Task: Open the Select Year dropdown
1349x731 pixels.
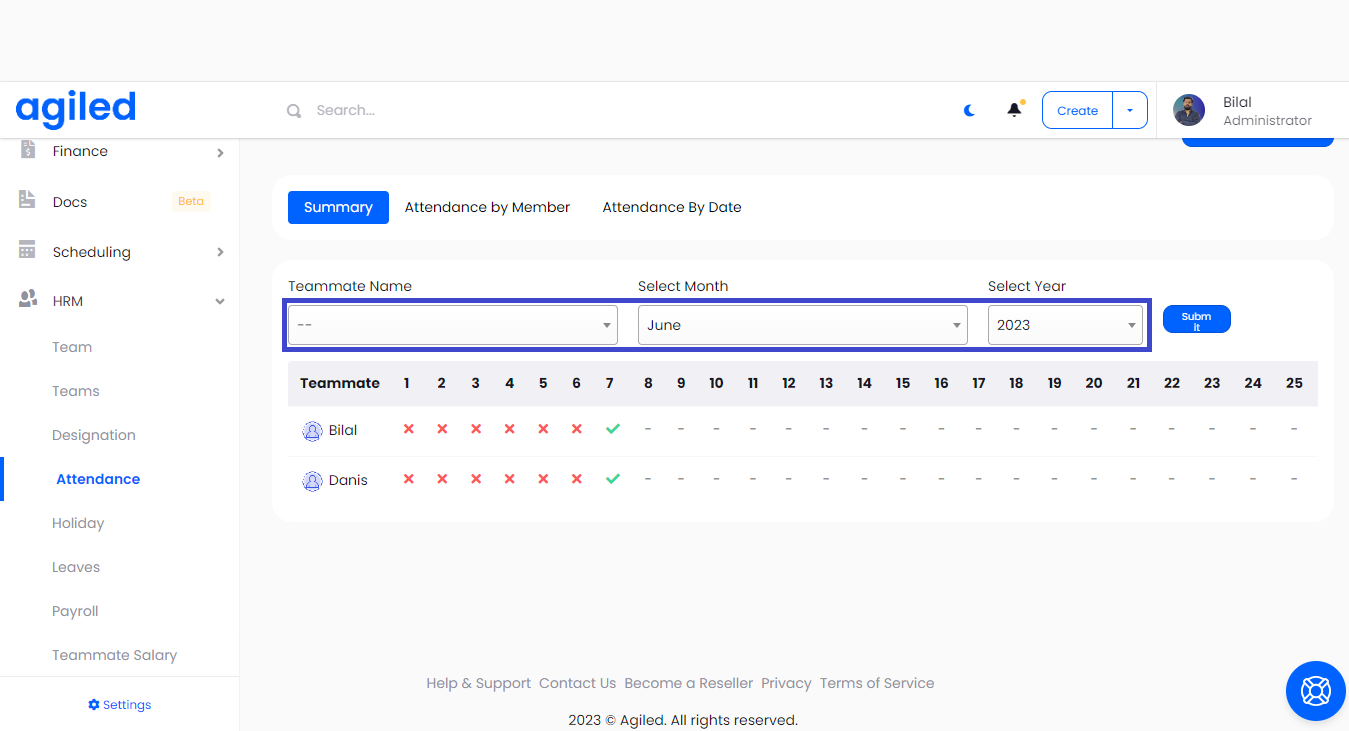Action: pos(1064,325)
